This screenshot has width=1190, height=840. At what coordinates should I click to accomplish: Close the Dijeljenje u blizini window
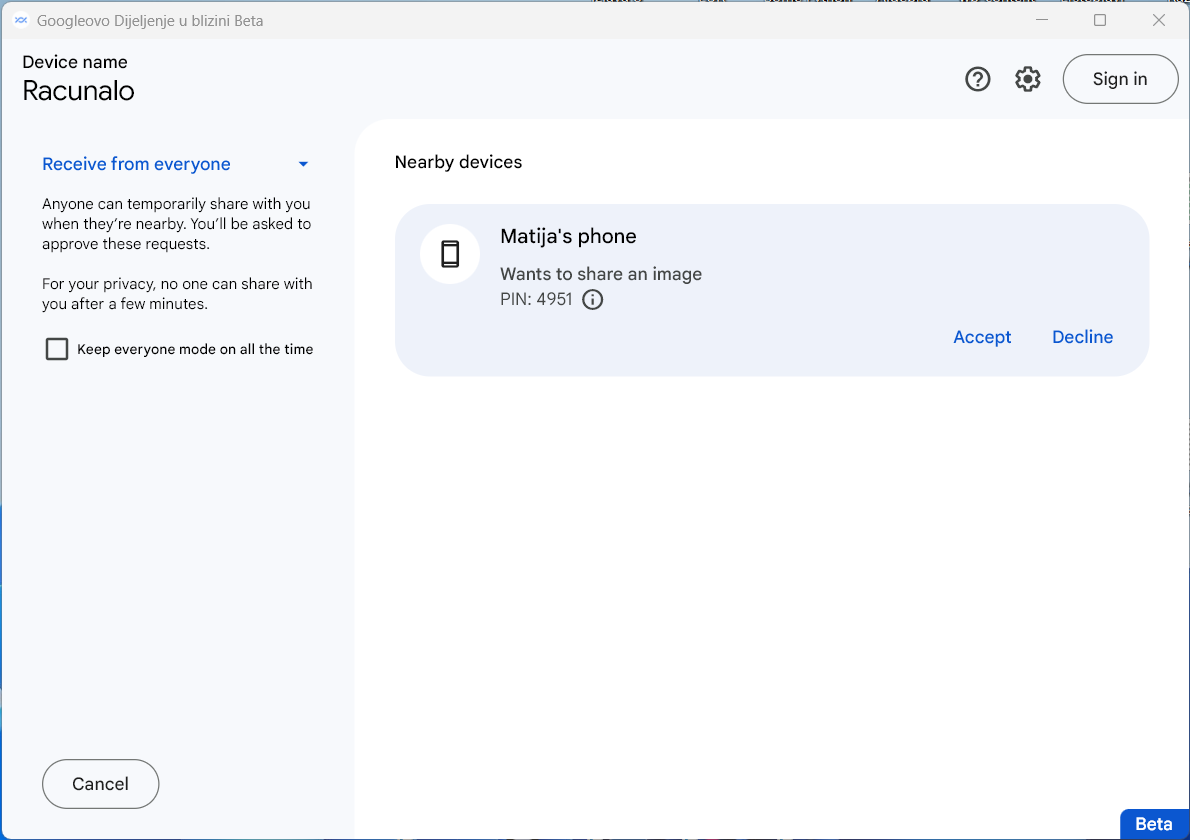pyautogui.click(x=1159, y=20)
